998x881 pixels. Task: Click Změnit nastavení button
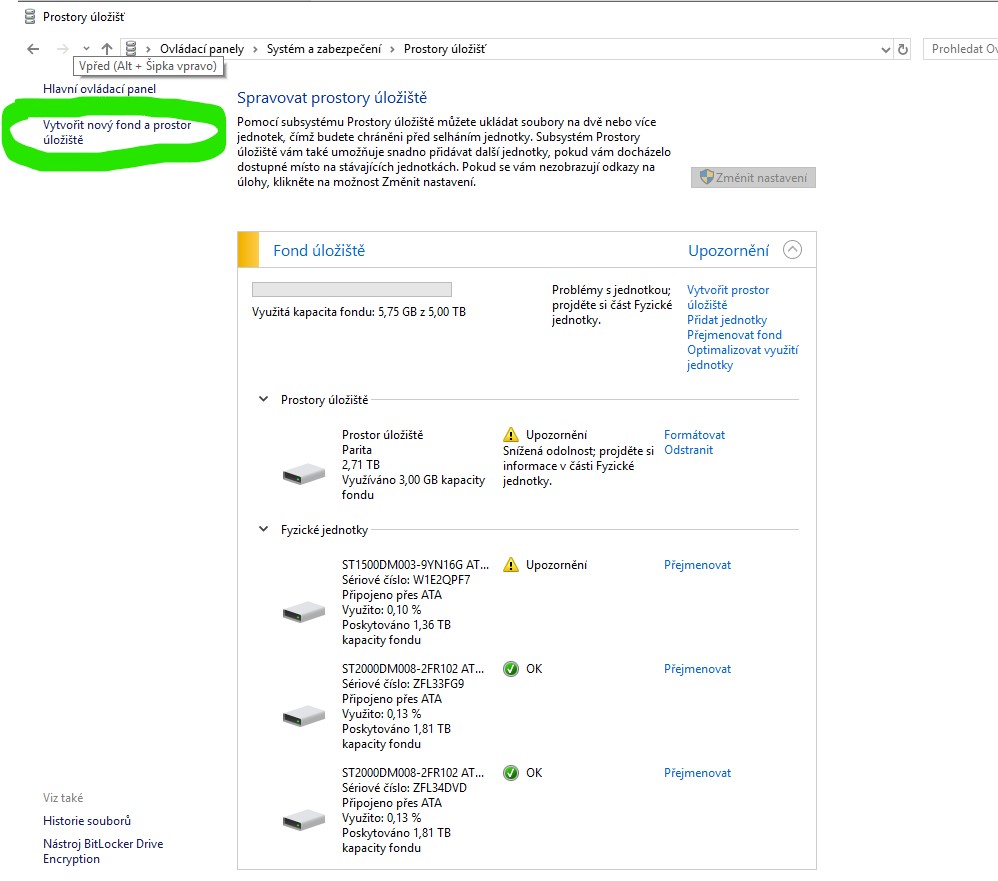(x=753, y=178)
